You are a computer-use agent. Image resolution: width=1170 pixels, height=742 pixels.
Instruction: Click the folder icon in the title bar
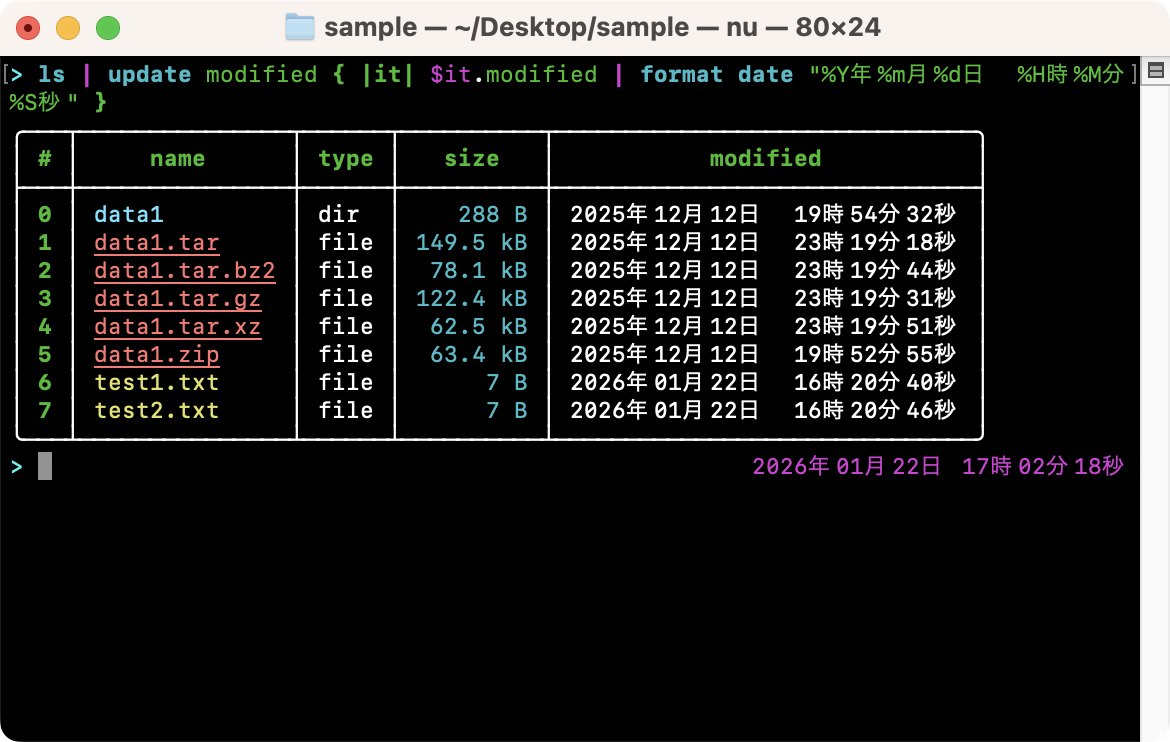(x=299, y=27)
